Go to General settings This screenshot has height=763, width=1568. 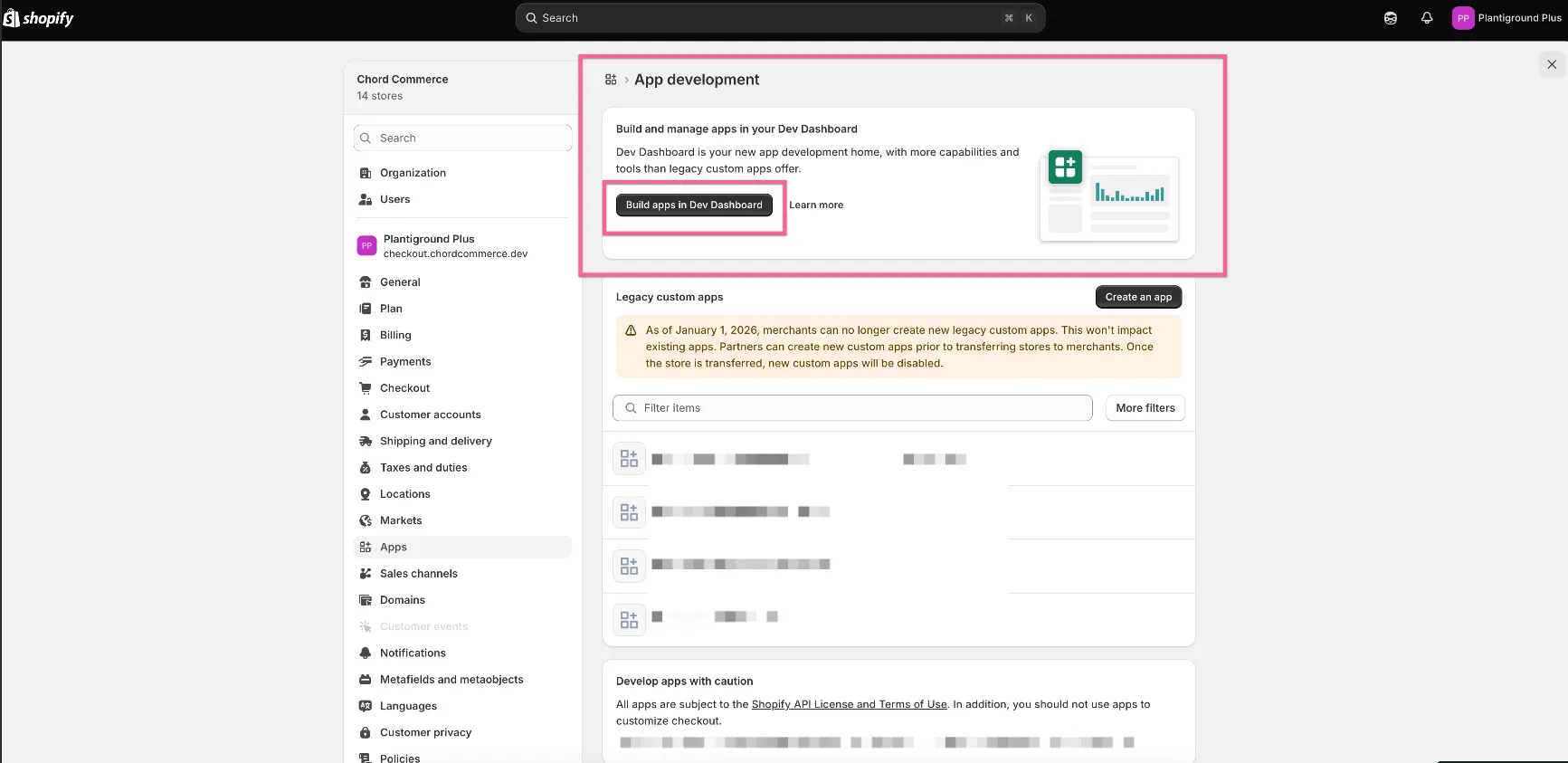click(462, 282)
